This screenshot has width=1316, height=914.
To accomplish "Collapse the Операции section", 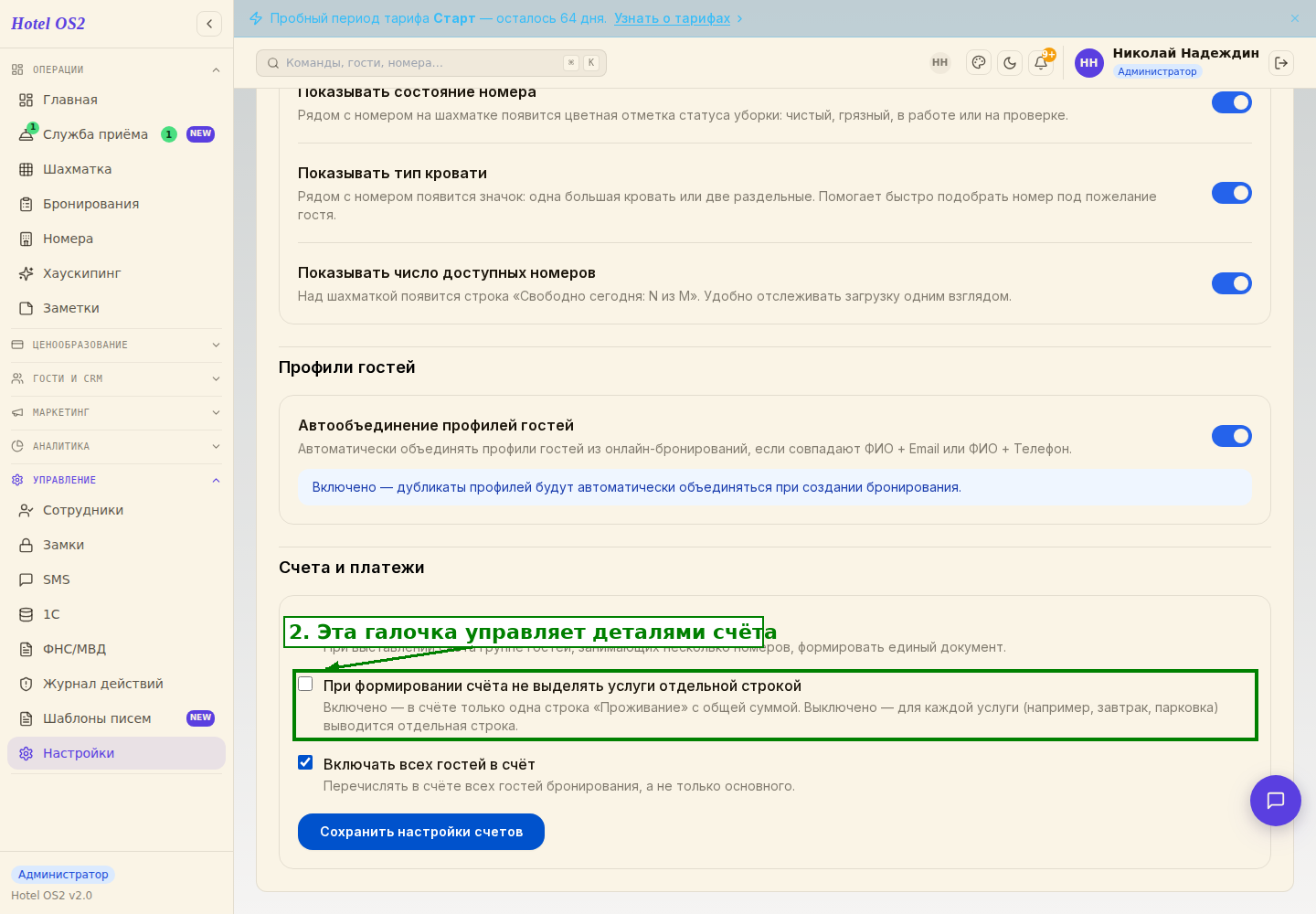I will tap(116, 69).
